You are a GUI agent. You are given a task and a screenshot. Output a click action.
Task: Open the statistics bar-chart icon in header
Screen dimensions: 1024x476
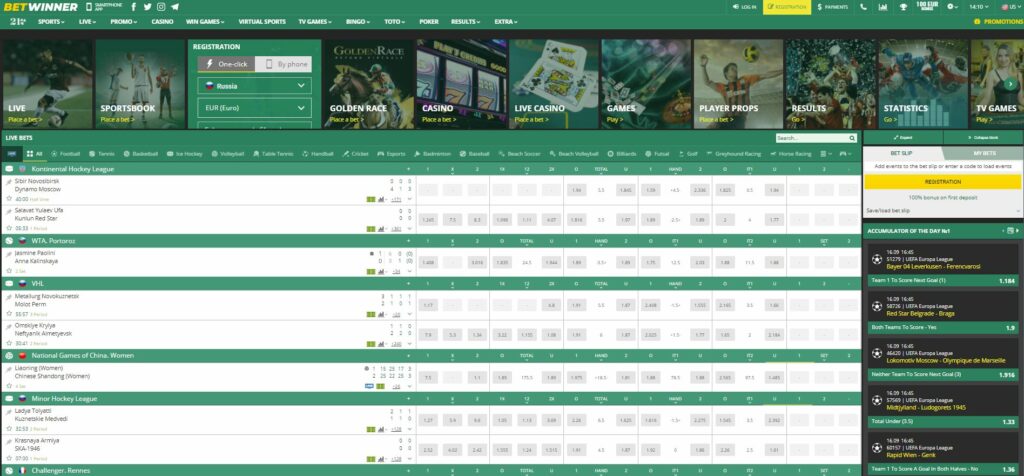(x=883, y=7)
